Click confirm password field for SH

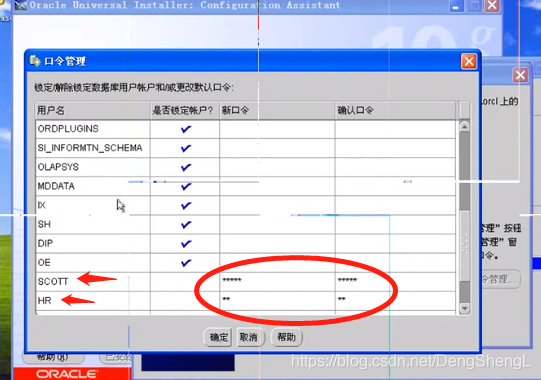point(395,225)
